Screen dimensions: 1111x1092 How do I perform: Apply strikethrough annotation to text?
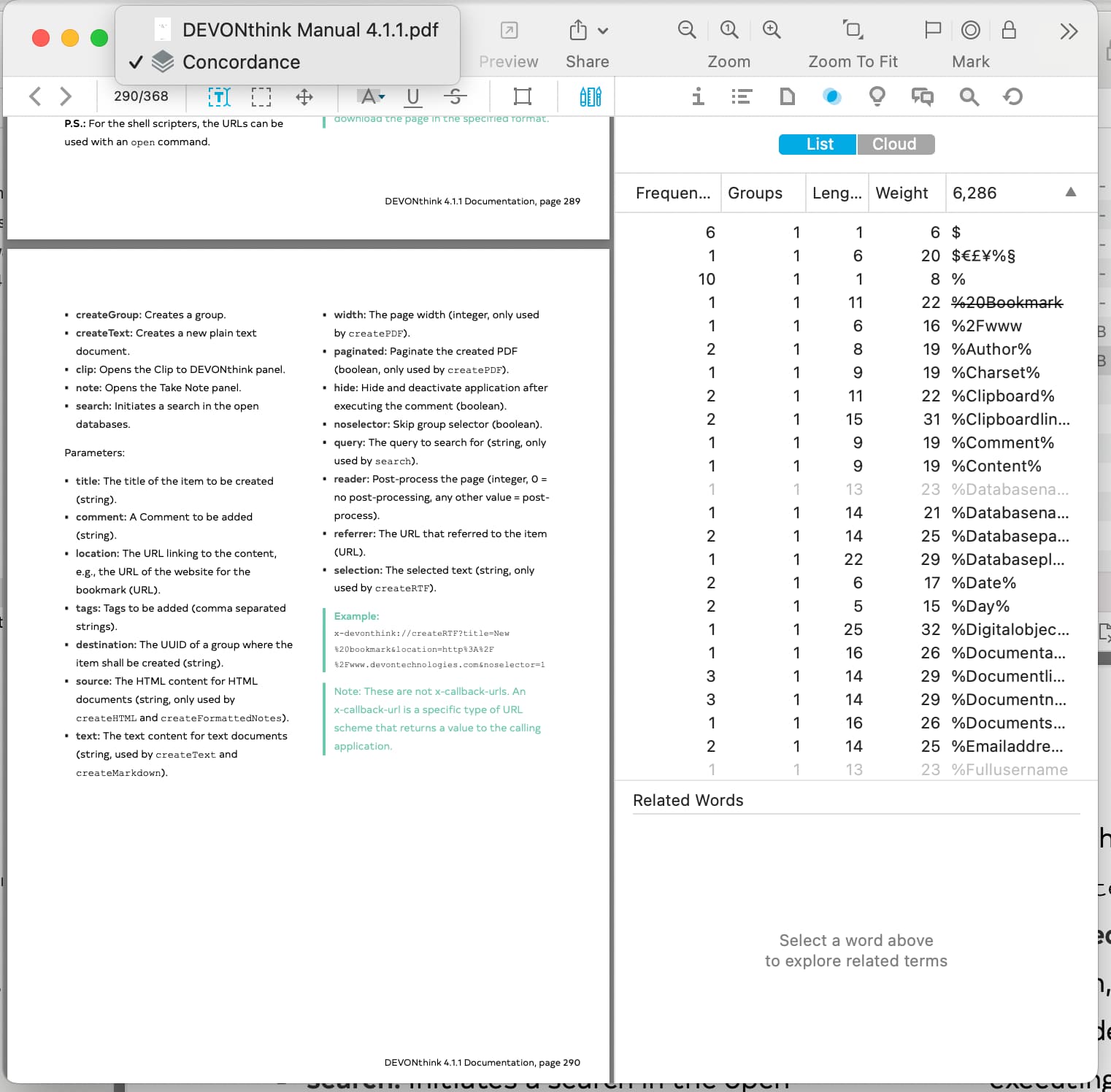455,96
